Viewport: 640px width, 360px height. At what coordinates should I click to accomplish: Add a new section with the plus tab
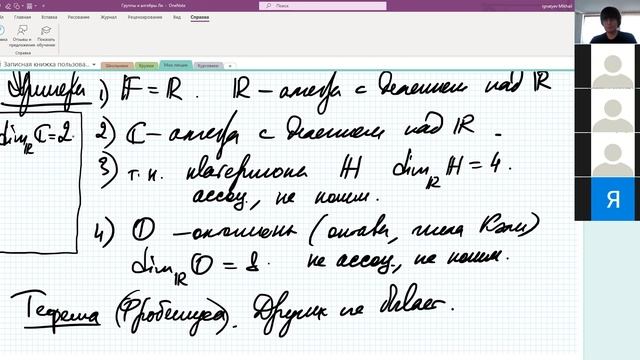click(x=230, y=66)
